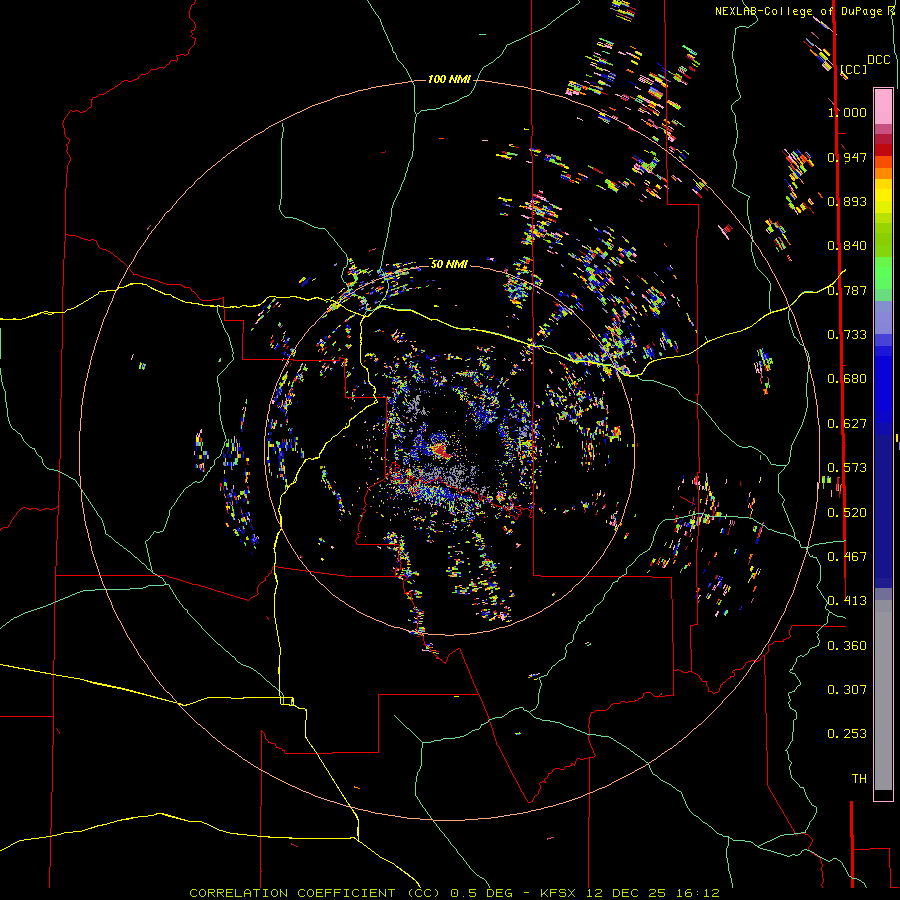Select the 0.840 scale value
Image resolution: width=900 pixels, height=900 pixels.
[847, 245]
